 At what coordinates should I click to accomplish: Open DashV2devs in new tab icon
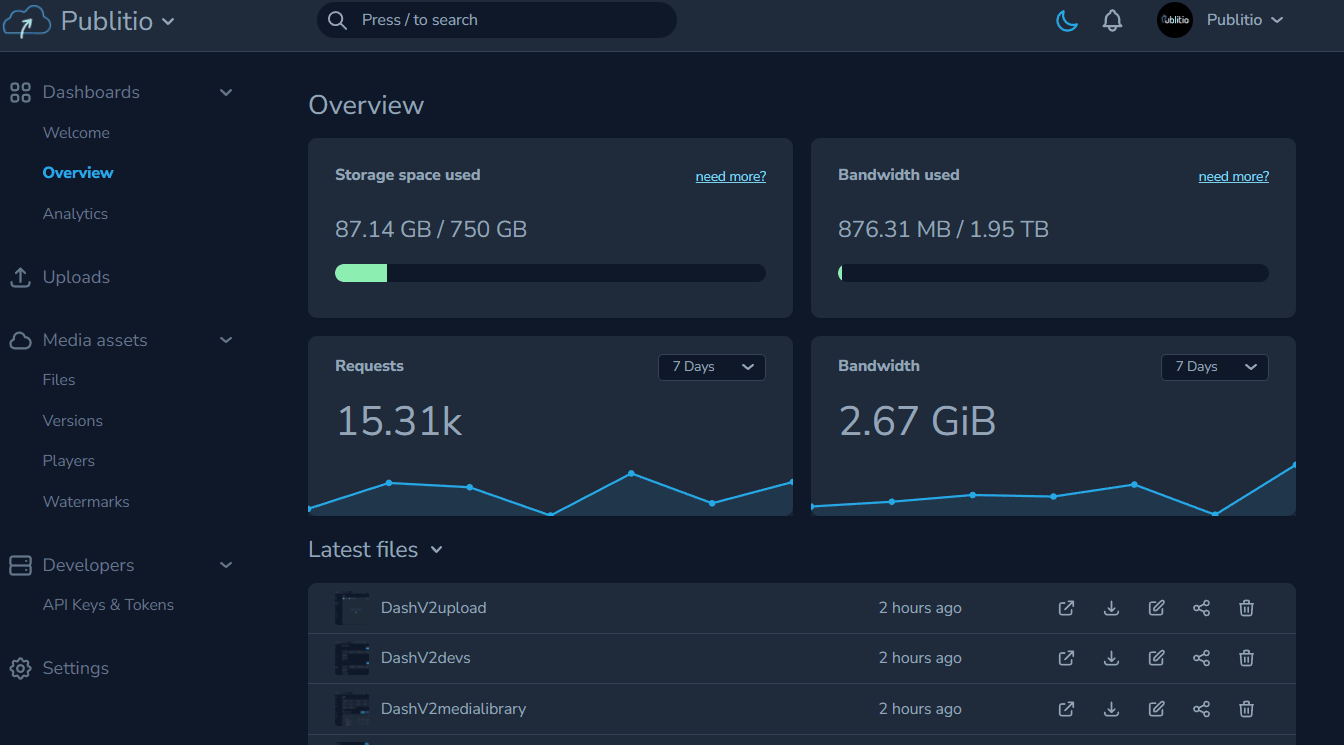[x=1067, y=658]
